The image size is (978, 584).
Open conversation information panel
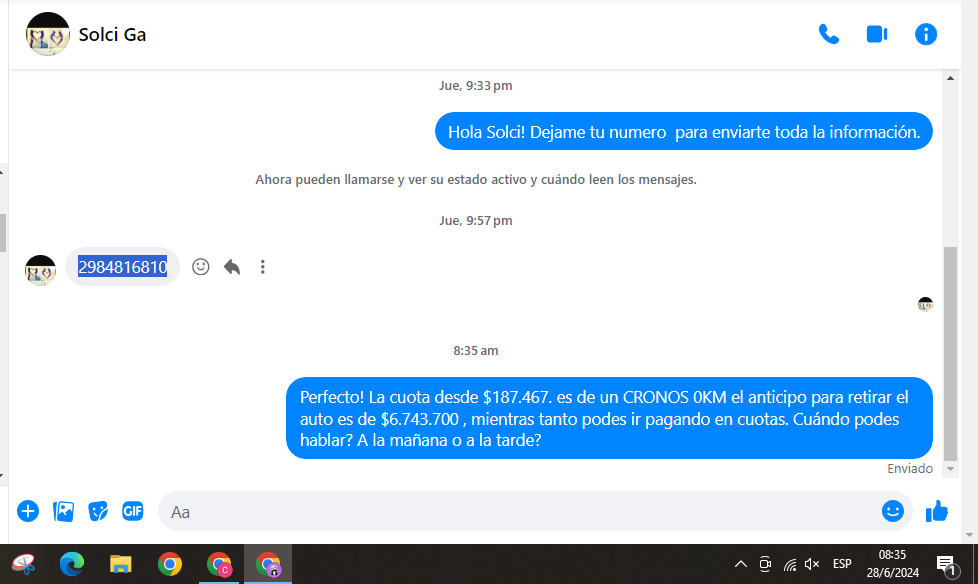click(x=926, y=34)
